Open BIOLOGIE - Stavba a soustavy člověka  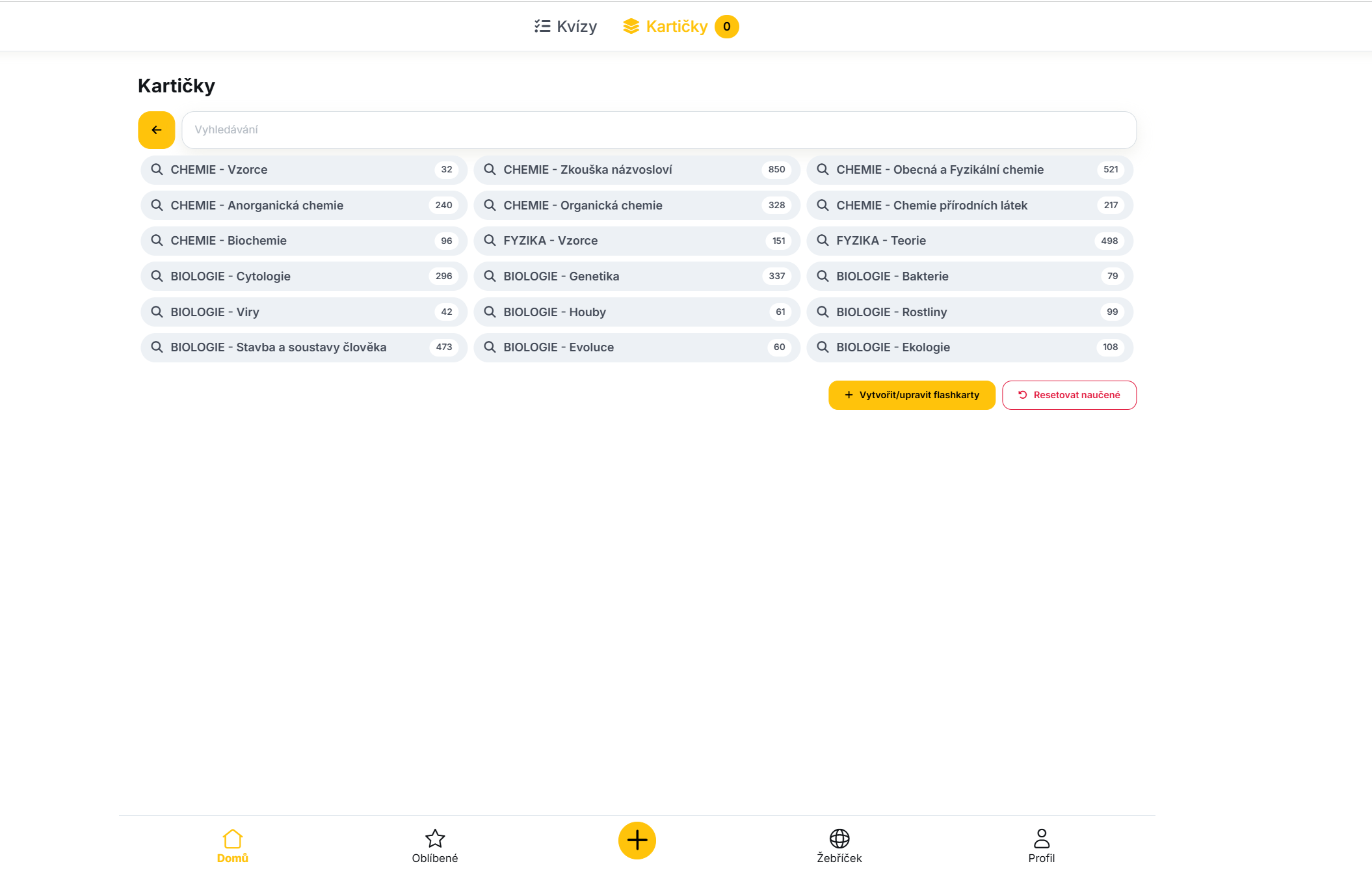(x=304, y=347)
